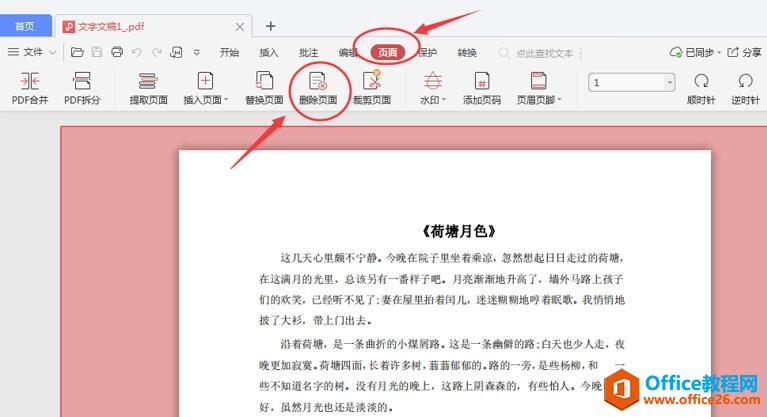Close the 文字文稿1_.pdf tab
Image resolution: width=767 pixels, height=417 pixels.
click(240, 26)
